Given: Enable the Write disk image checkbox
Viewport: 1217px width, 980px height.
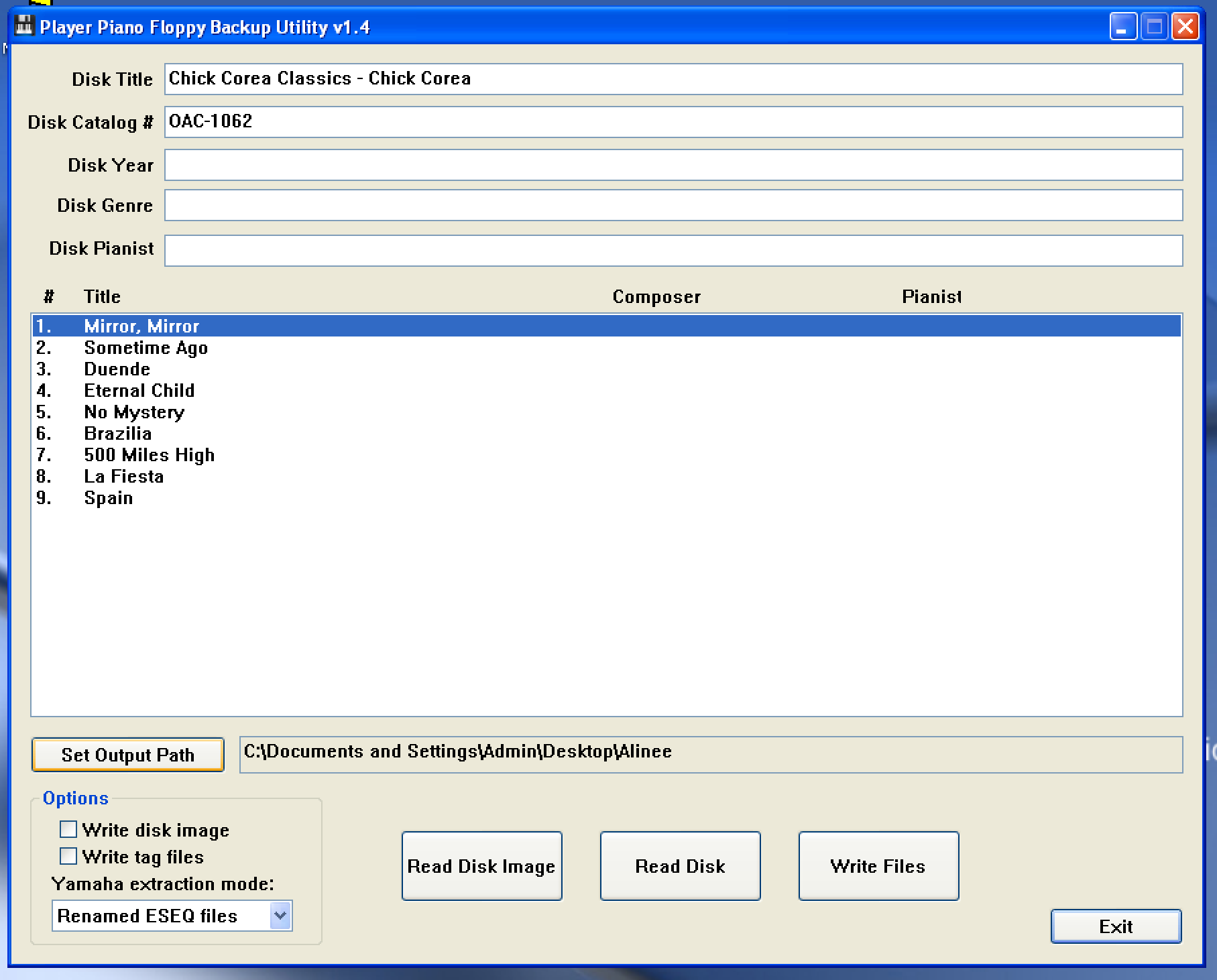Looking at the screenshot, I should point(68,830).
